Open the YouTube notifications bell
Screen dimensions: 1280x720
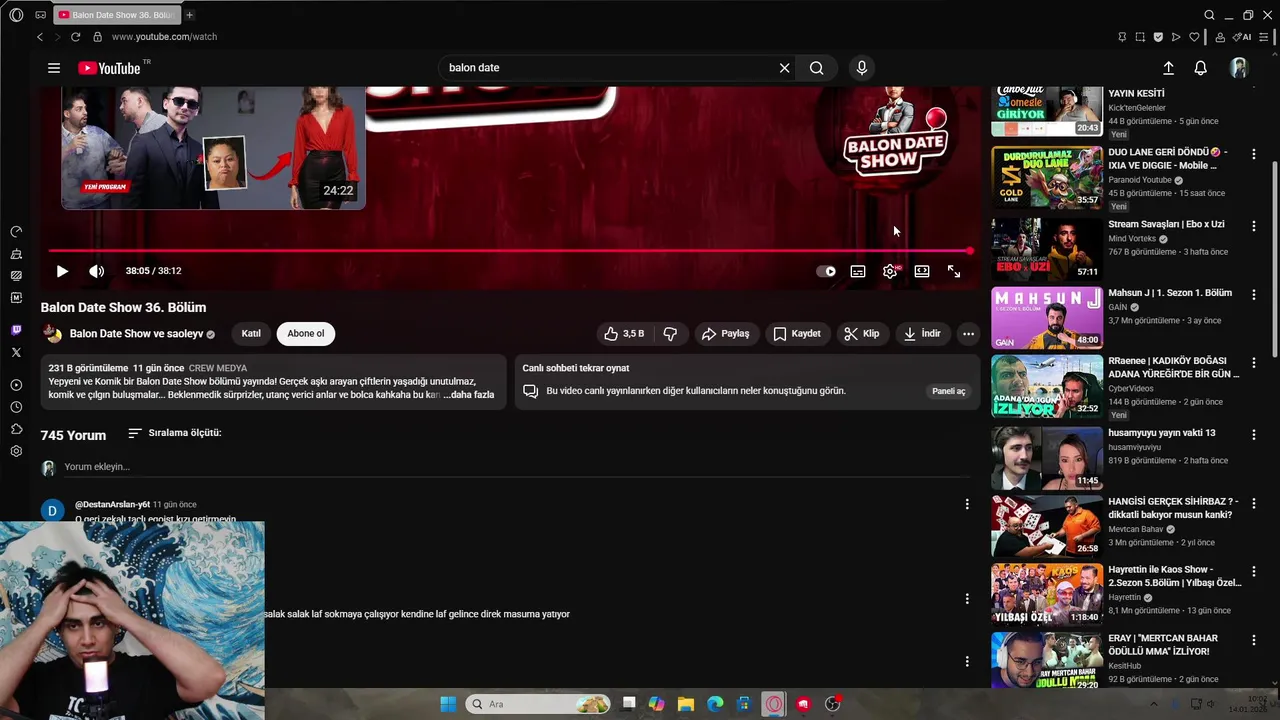[x=1201, y=68]
